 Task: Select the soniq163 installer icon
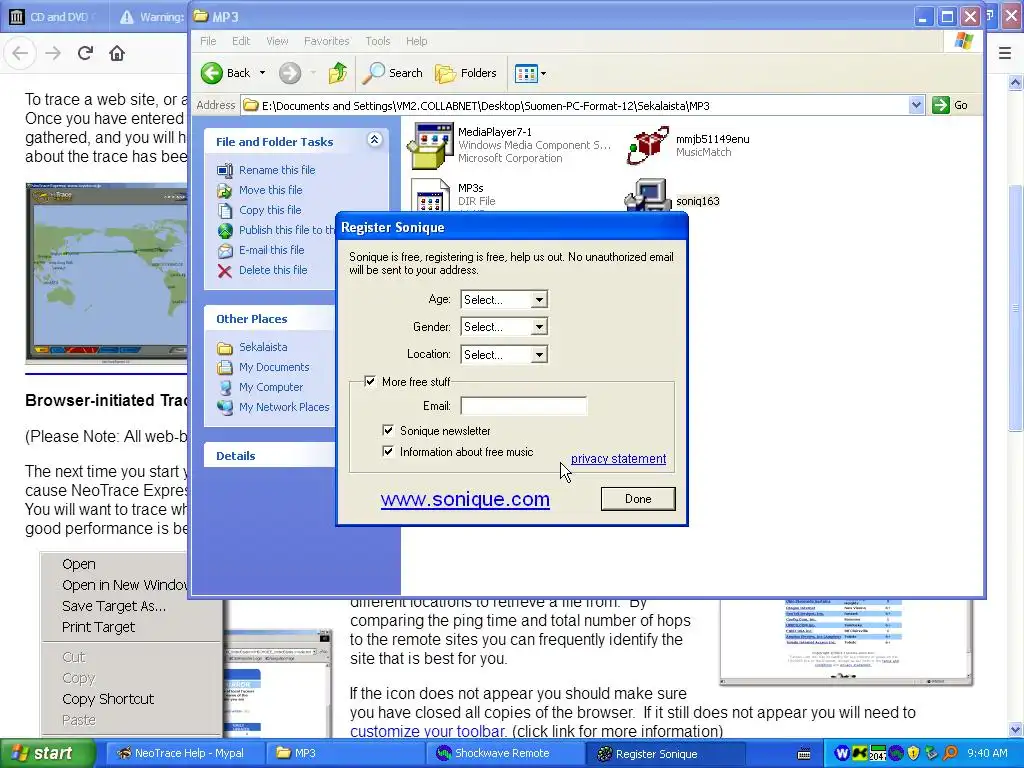click(x=647, y=195)
